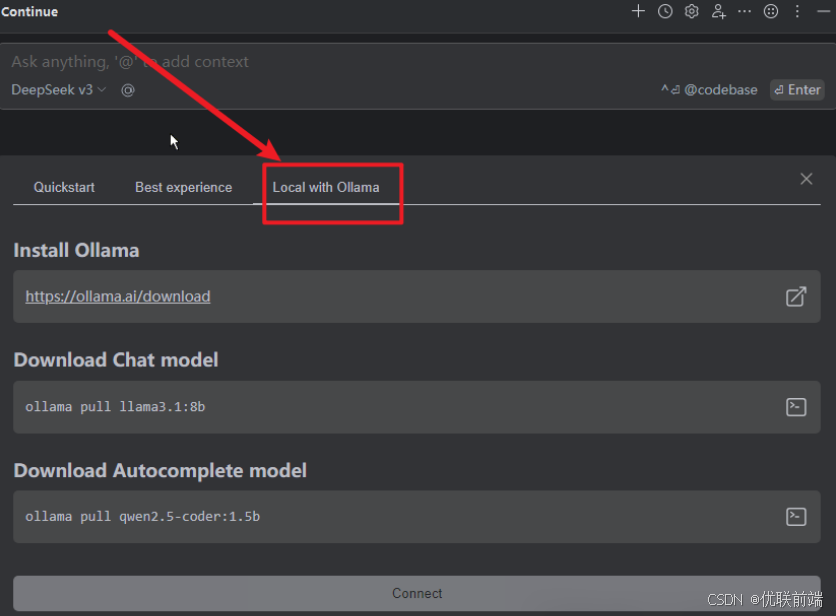Open Continue settings gear icon
Screen dimensions: 836x616
point(692,11)
